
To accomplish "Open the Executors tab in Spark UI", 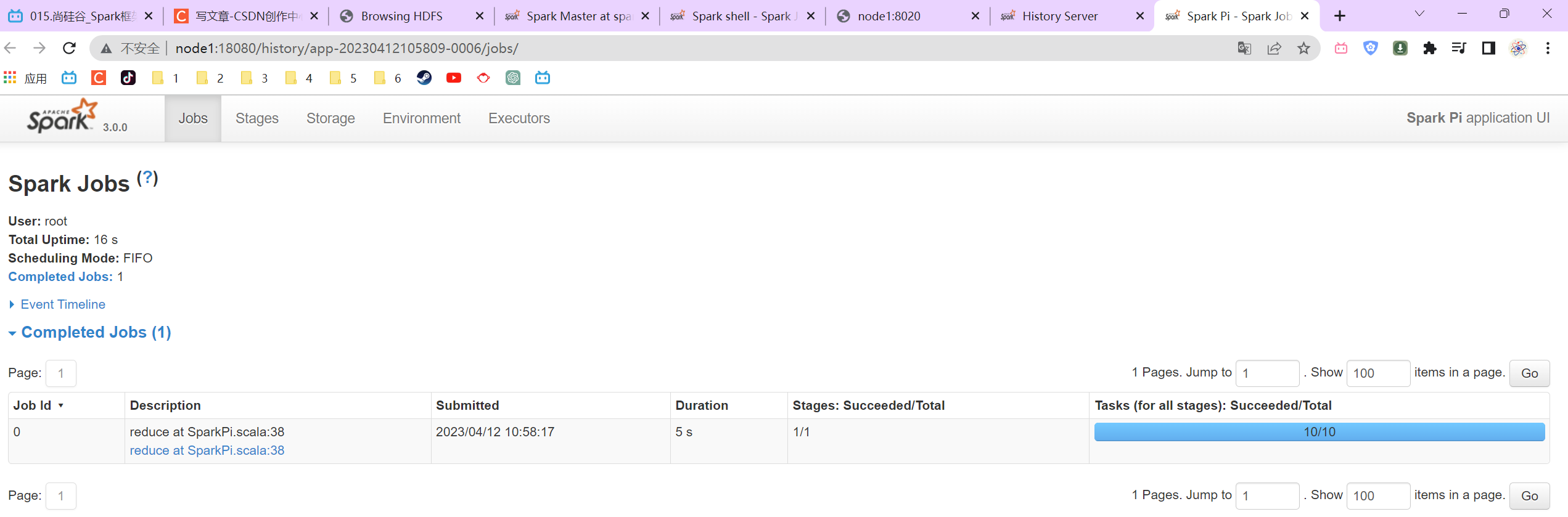I will 519,118.
